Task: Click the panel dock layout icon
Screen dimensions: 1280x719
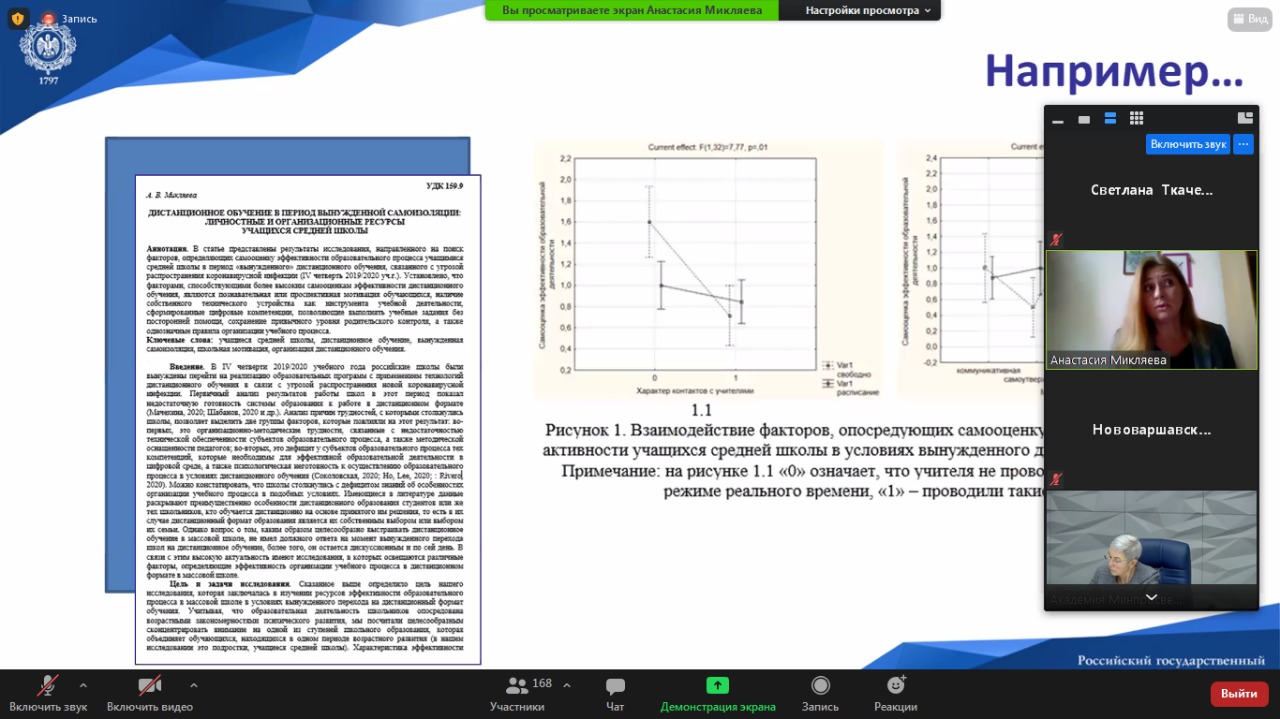Action: click(x=1245, y=118)
